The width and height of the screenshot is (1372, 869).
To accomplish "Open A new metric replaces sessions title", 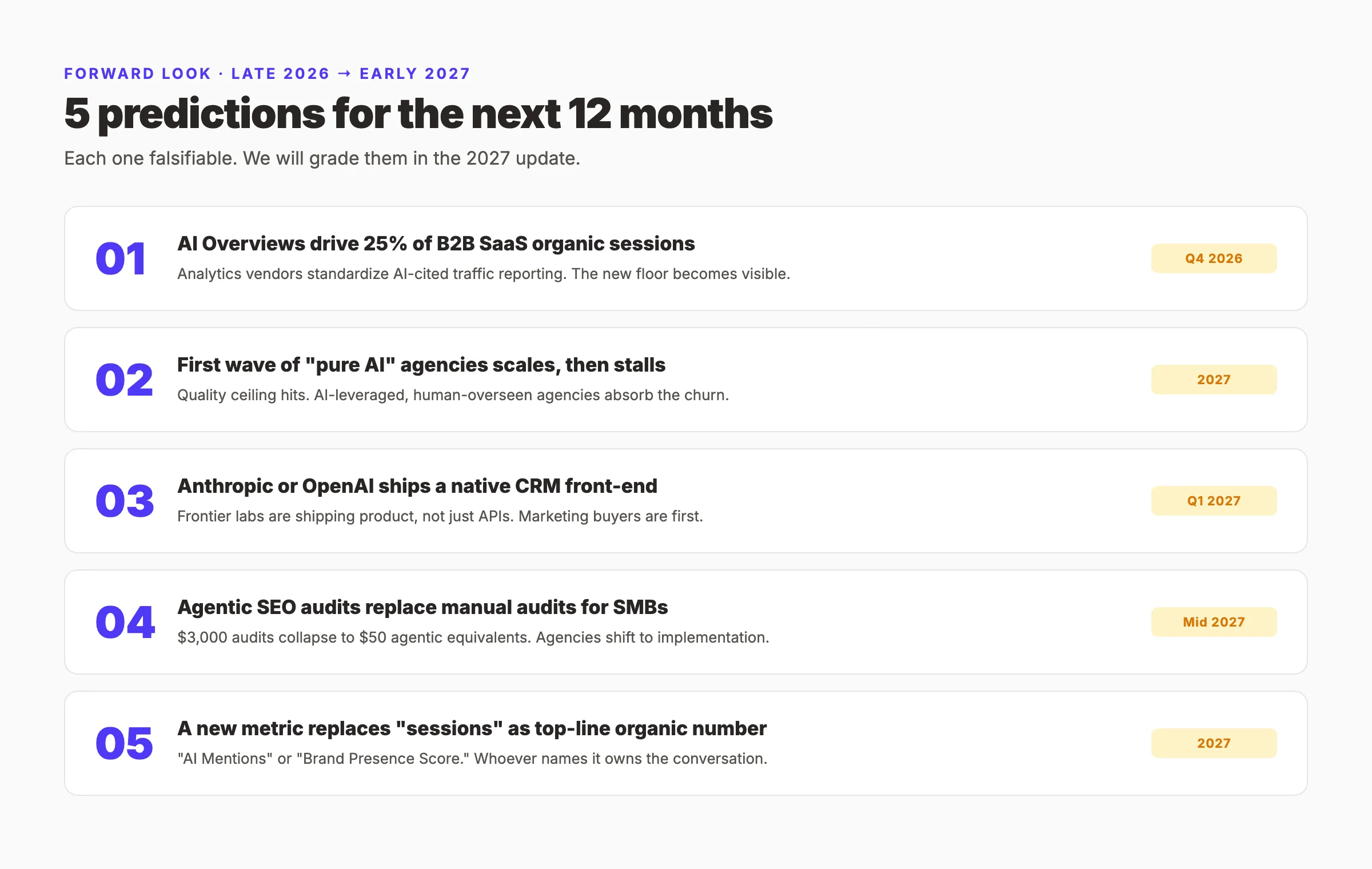I will [472, 728].
